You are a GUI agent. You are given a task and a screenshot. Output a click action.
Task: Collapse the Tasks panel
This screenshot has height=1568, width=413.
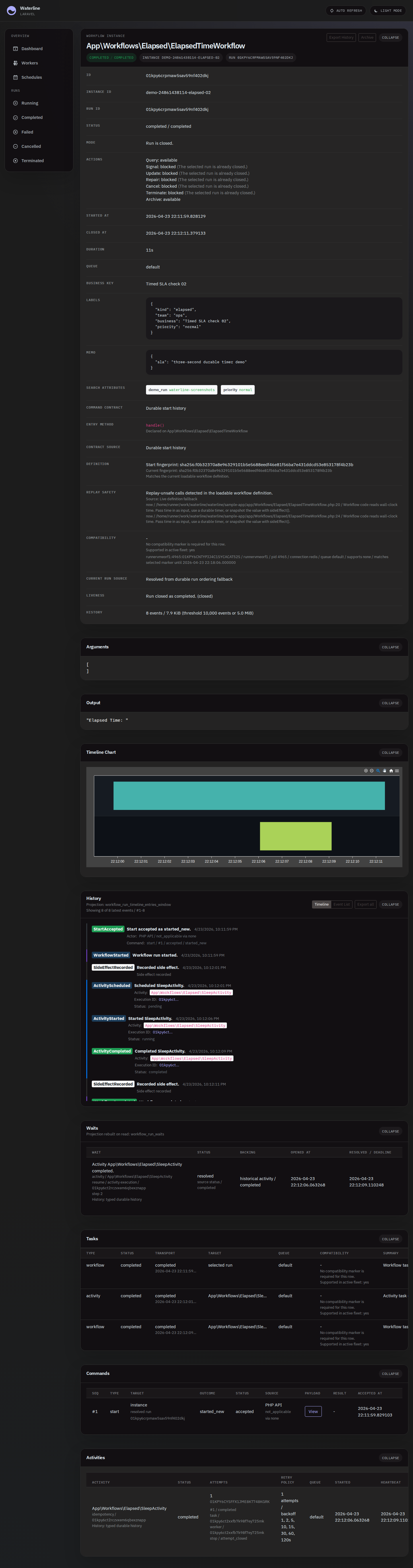pos(390,1239)
